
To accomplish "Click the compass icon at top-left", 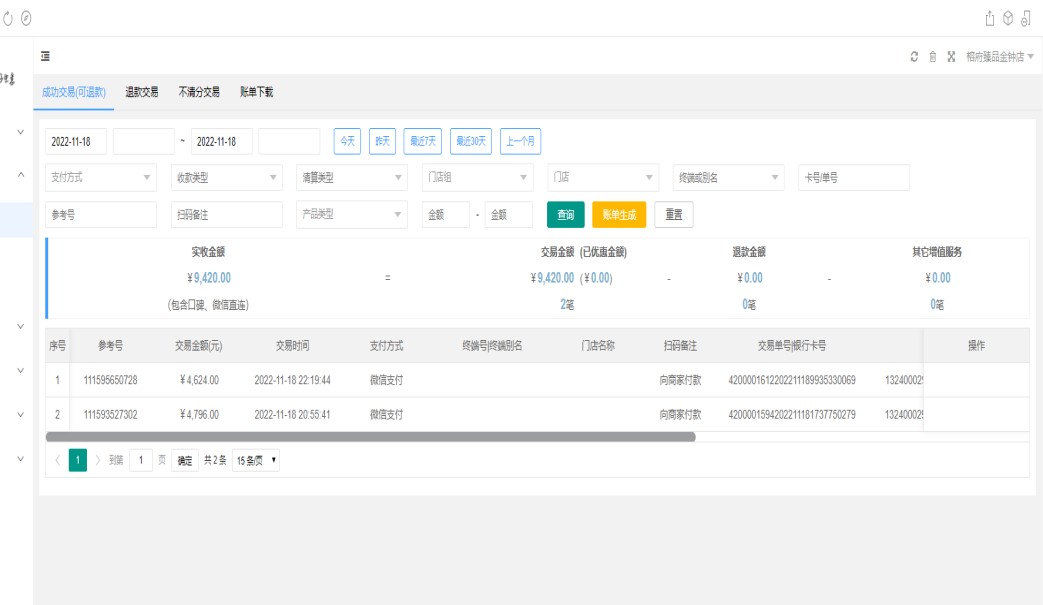I will [x=26, y=18].
